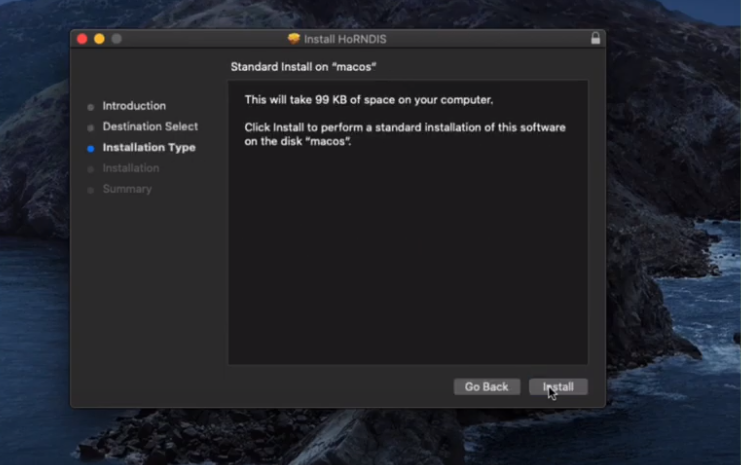Screen dimensions: 741x465
Task: Select the Installation Type step label
Action: coord(149,148)
